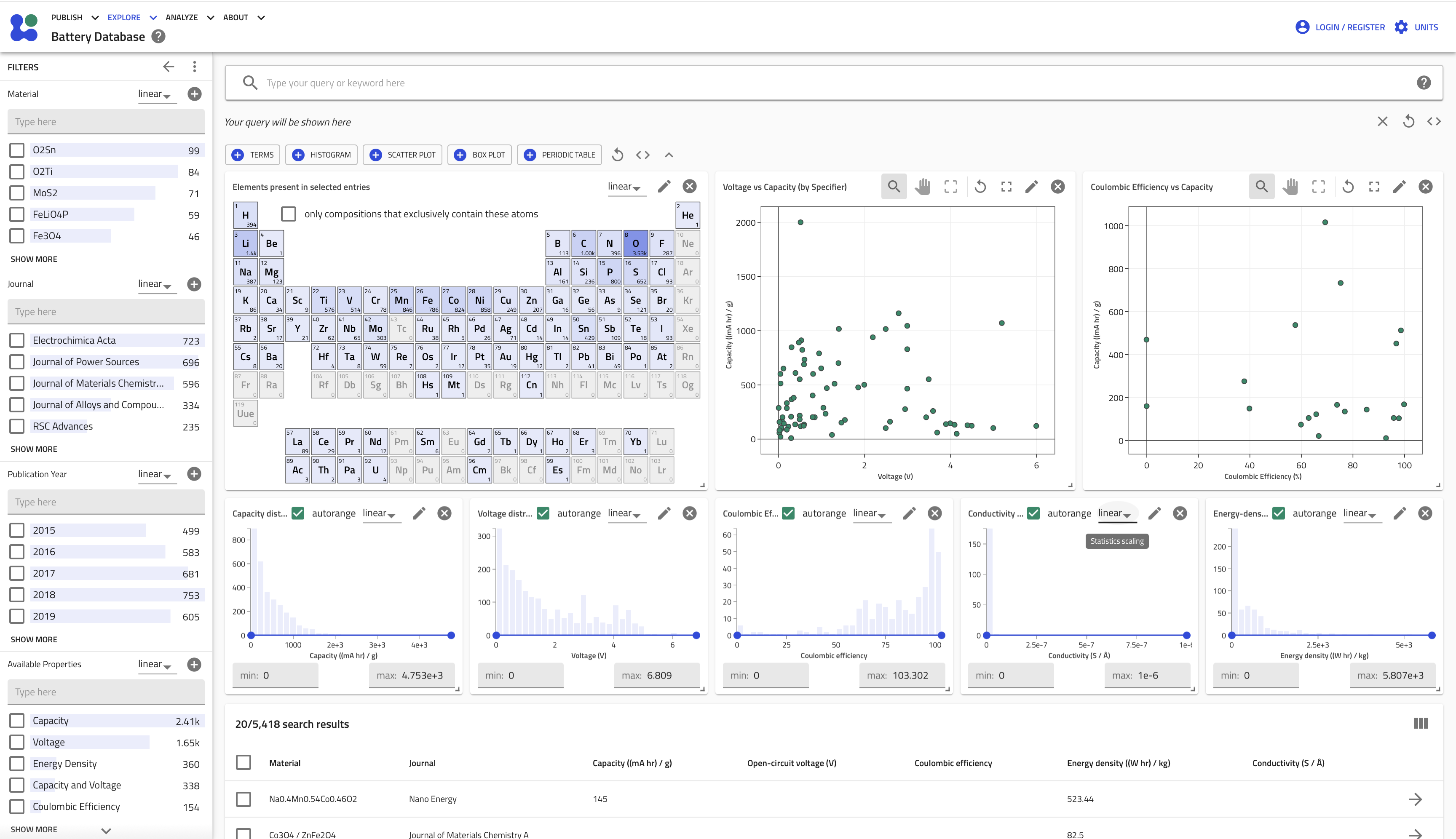1456x839 pixels.
Task: Check the Electrochimica Acta journal filter
Action: tap(17, 341)
